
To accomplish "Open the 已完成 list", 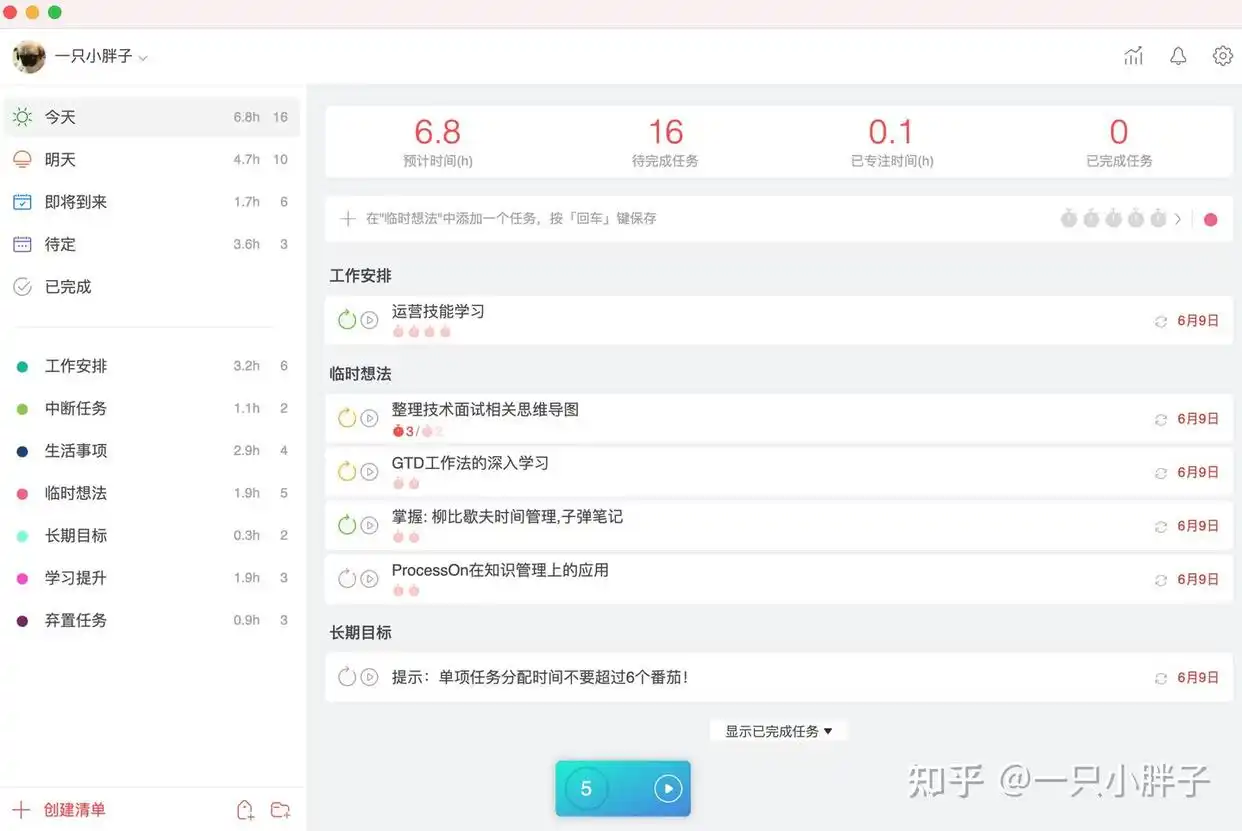I will click(68, 287).
